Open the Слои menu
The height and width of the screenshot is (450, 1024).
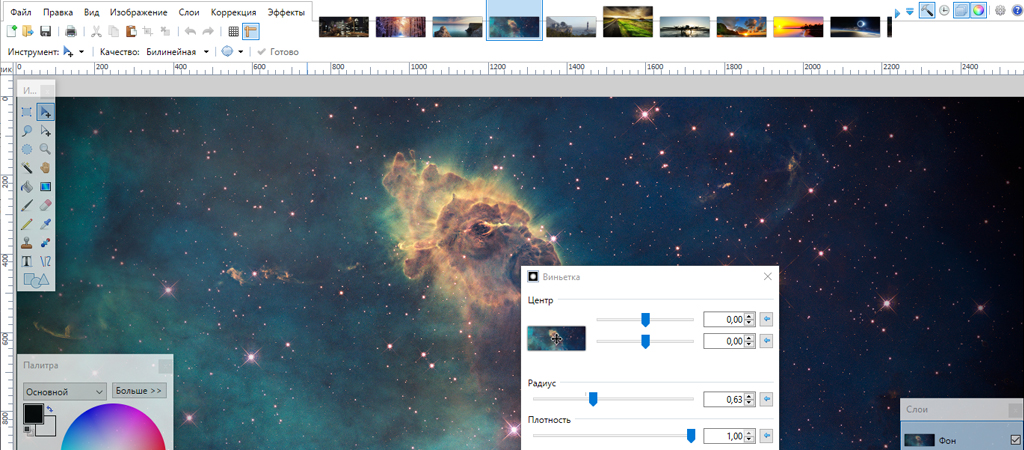(189, 12)
